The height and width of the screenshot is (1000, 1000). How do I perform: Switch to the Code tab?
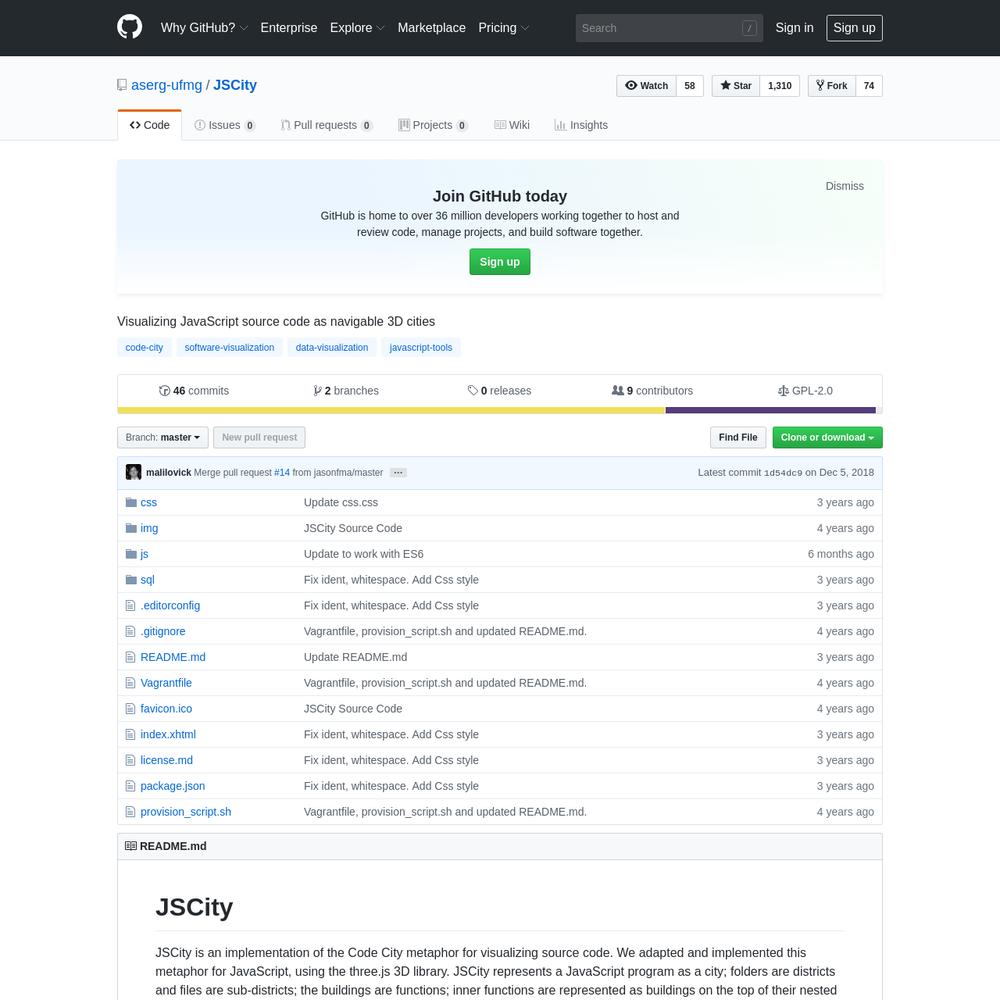coord(149,125)
